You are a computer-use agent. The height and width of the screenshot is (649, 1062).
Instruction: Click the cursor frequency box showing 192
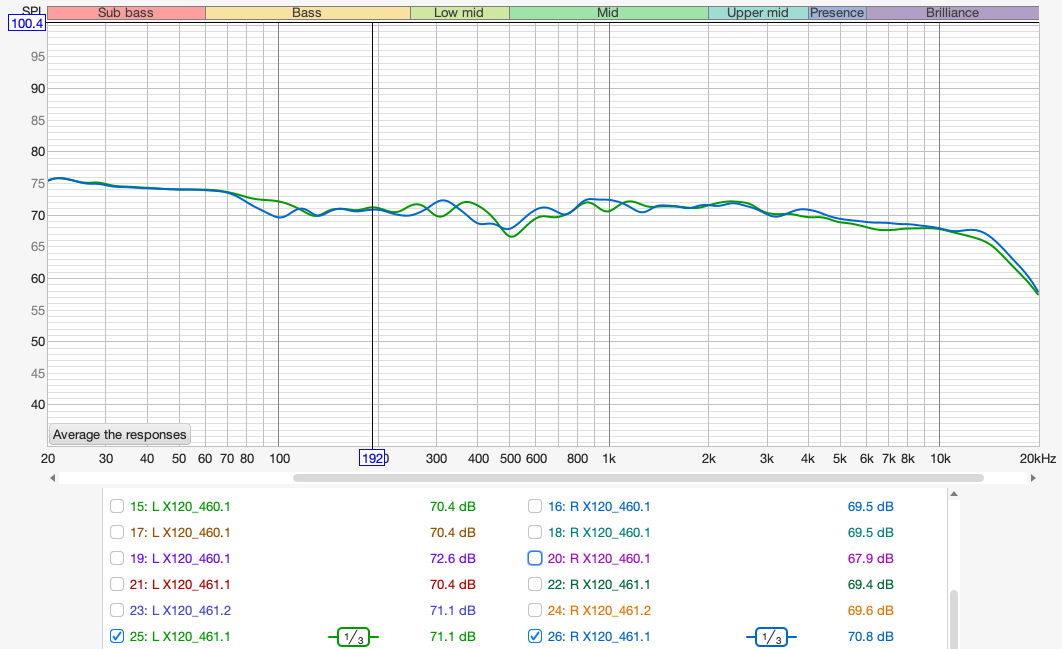click(x=373, y=457)
